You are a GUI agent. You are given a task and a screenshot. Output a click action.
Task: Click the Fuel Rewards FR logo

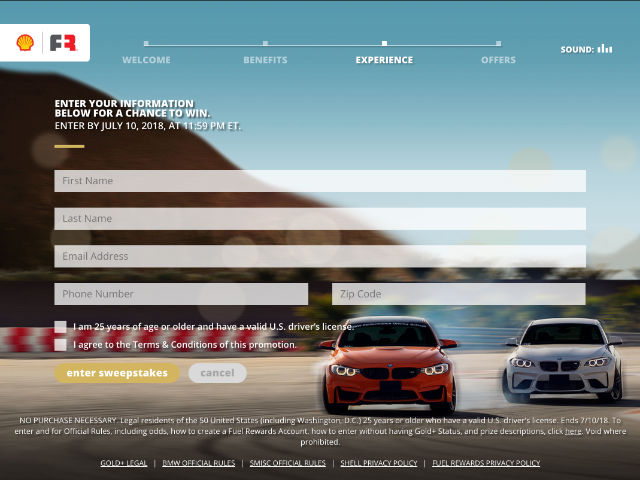pyautogui.click(x=63, y=43)
